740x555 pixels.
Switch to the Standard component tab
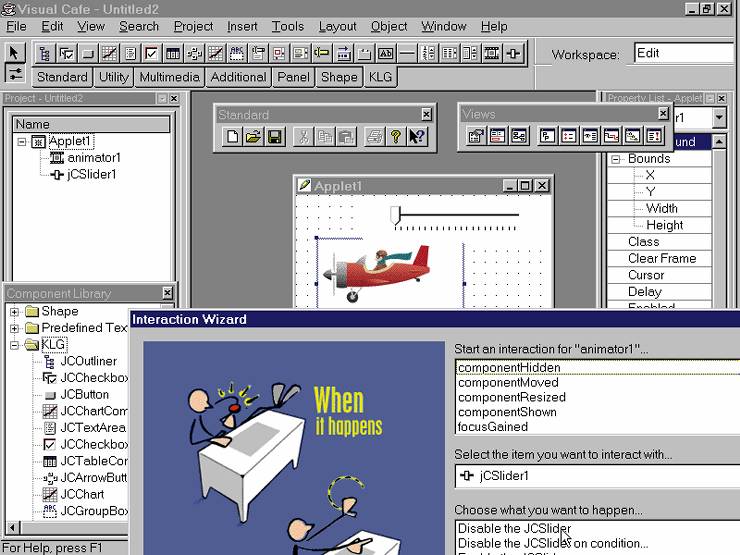point(62,77)
